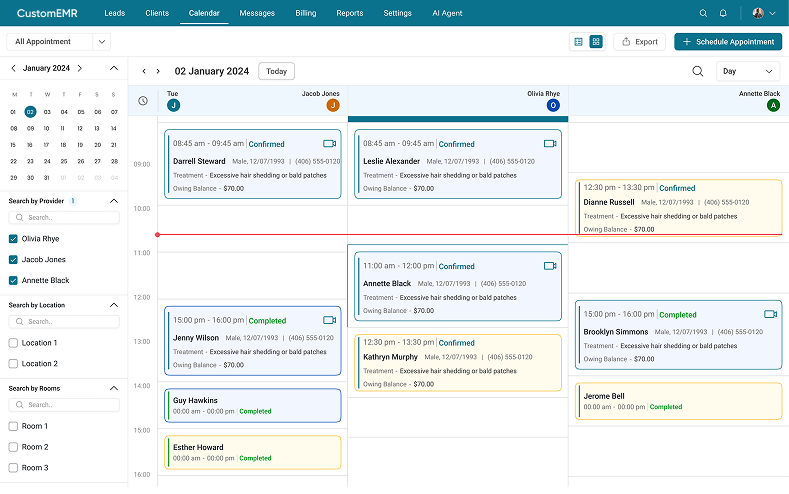Click video icon on Darrell Steward appointment
Viewport: 789px width, 494px height.
click(x=329, y=144)
